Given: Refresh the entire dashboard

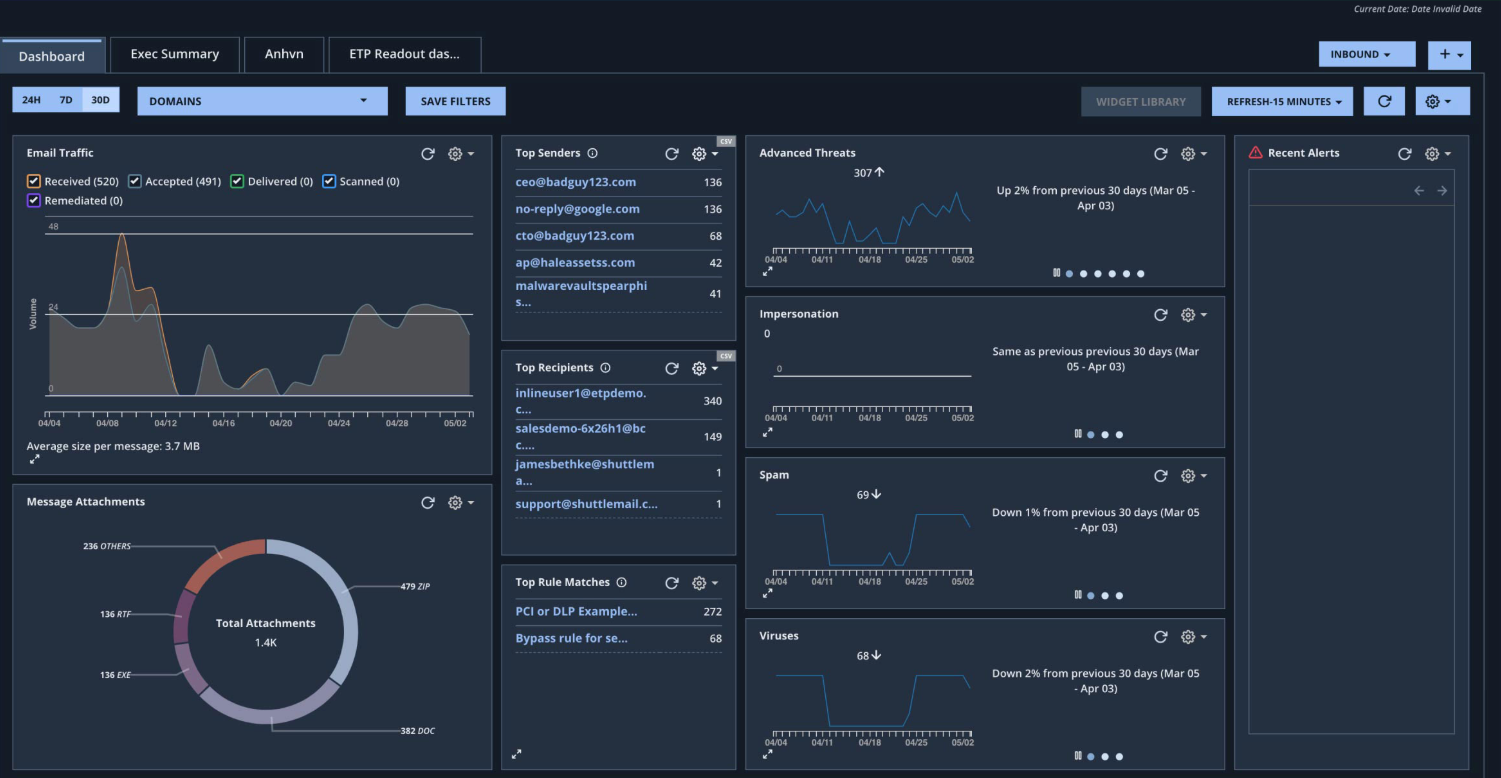Looking at the screenshot, I should (1384, 101).
